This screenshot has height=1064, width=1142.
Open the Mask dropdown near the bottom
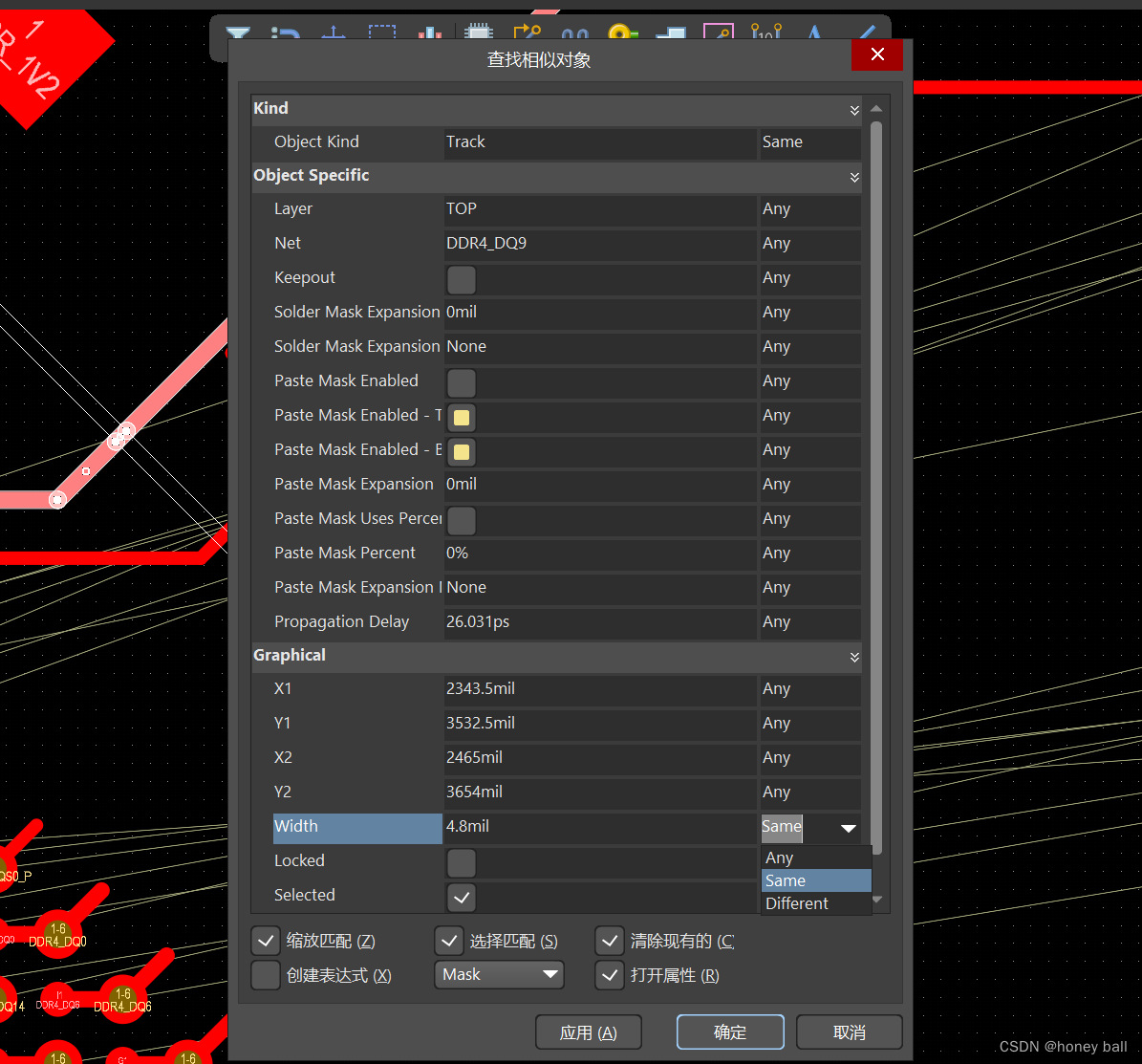click(x=499, y=974)
